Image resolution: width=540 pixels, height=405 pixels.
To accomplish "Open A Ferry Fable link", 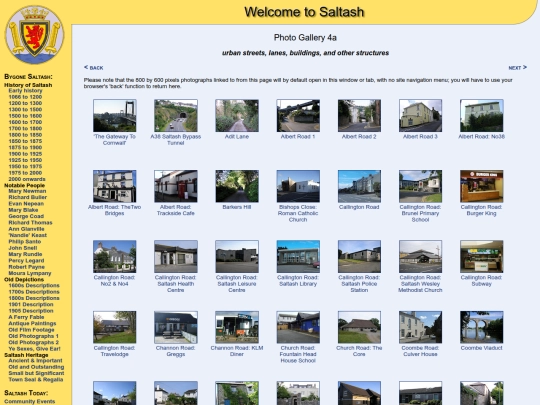I will (x=26, y=317).
